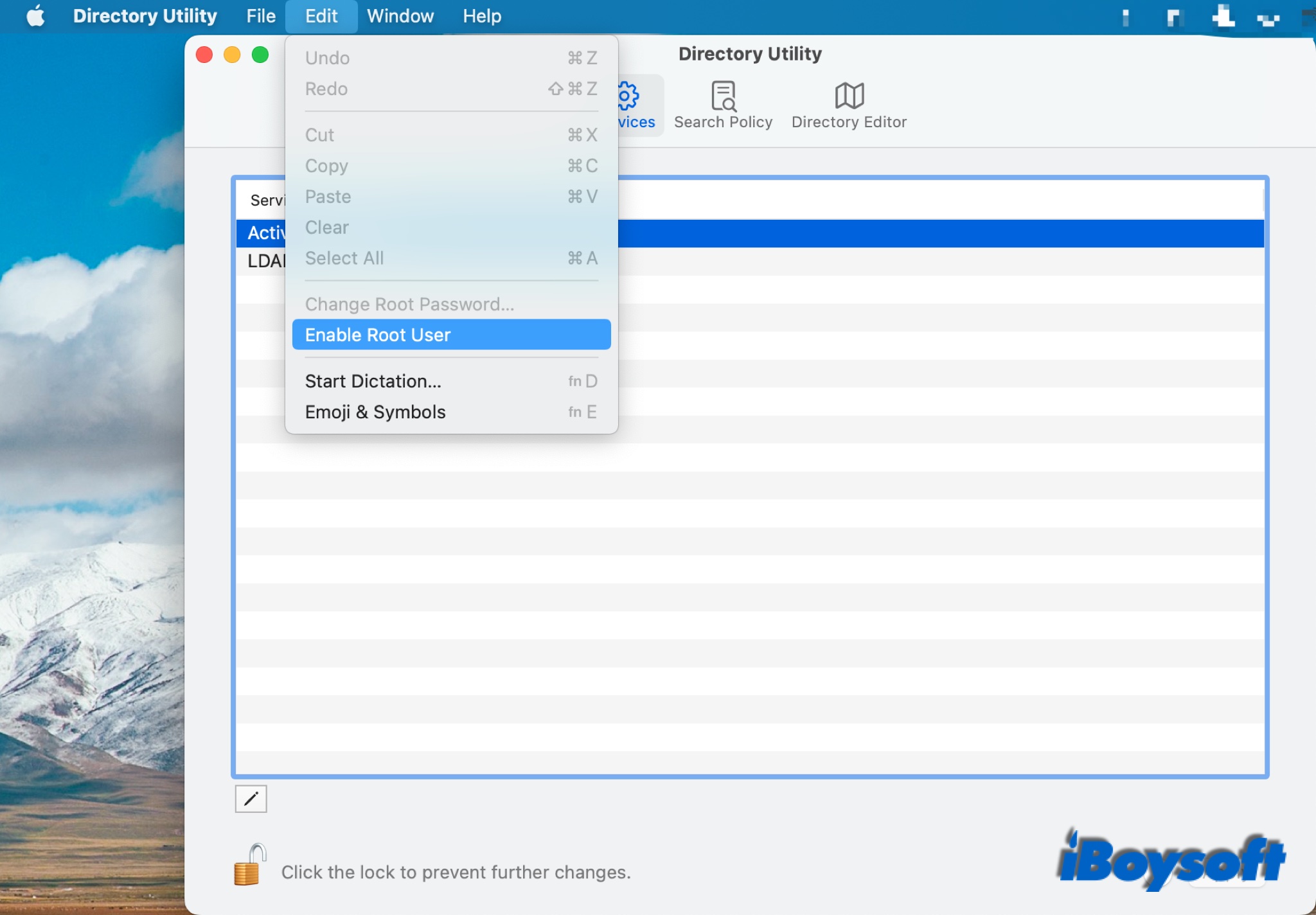The image size is (1316, 915).
Task: Open Directory Editor from the toolbar
Action: [847, 103]
